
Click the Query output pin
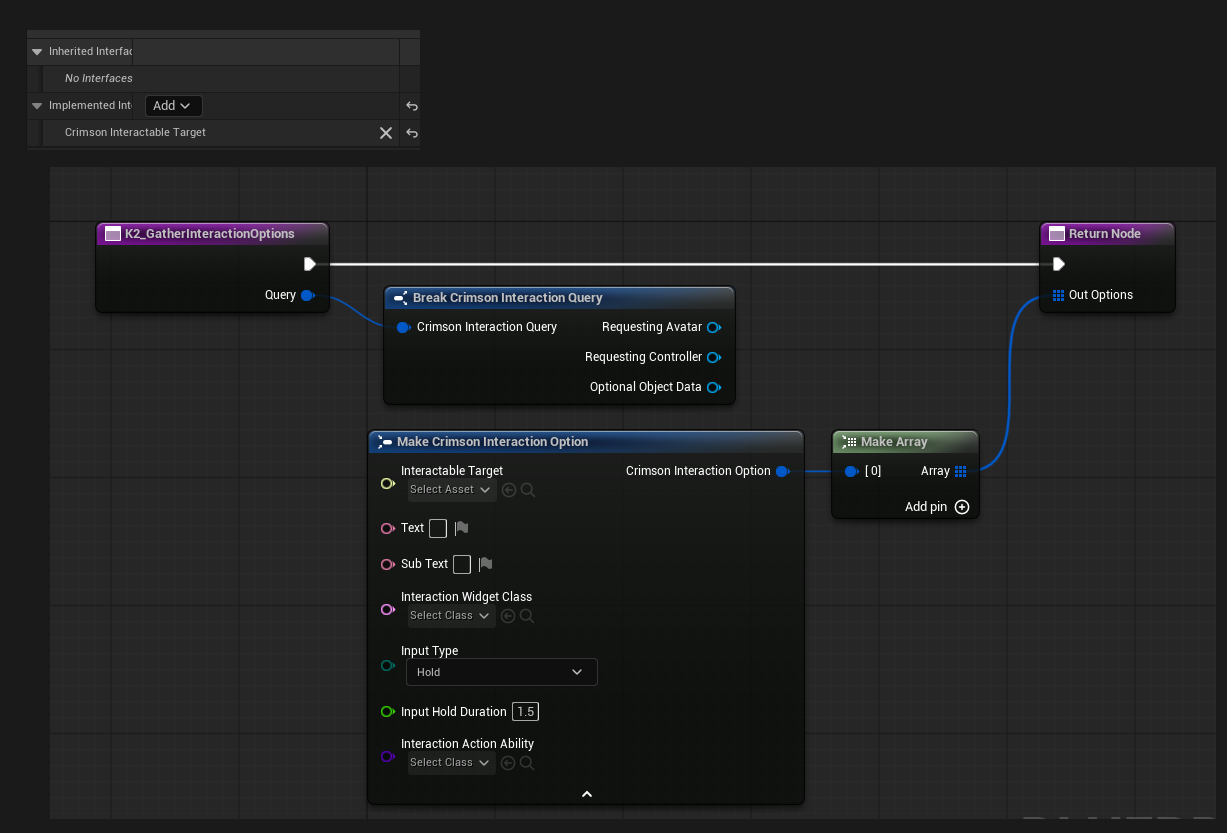pyautogui.click(x=308, y=295)
